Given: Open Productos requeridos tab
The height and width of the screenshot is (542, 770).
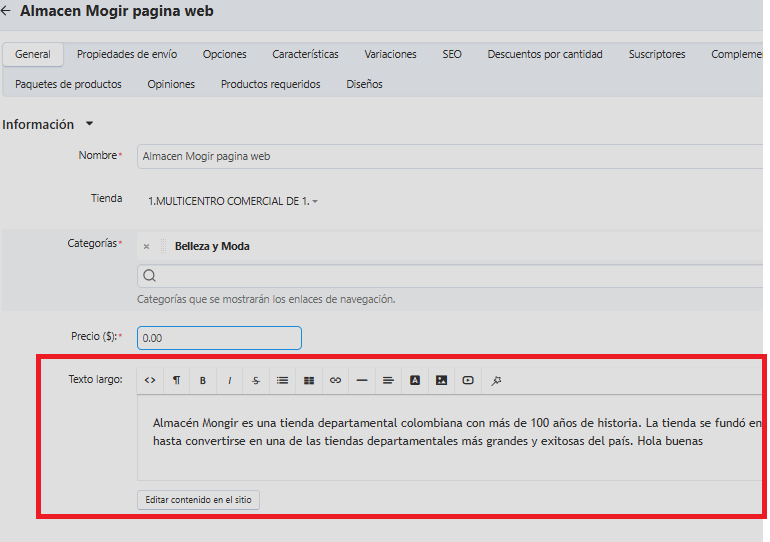Looking at the screenshot, I should point(271,84).
